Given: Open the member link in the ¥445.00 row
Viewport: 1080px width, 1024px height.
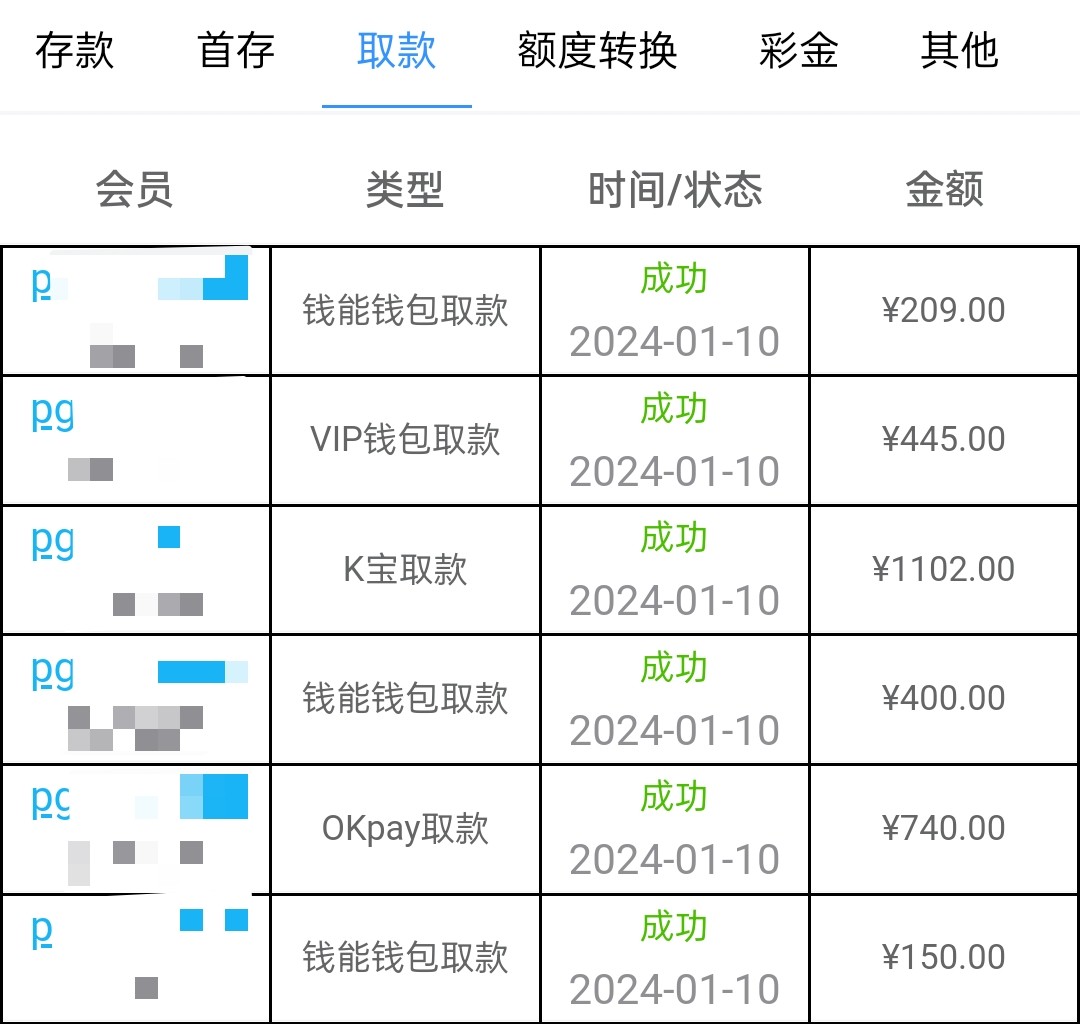Looking at the screenshot, I should (53, 414).
